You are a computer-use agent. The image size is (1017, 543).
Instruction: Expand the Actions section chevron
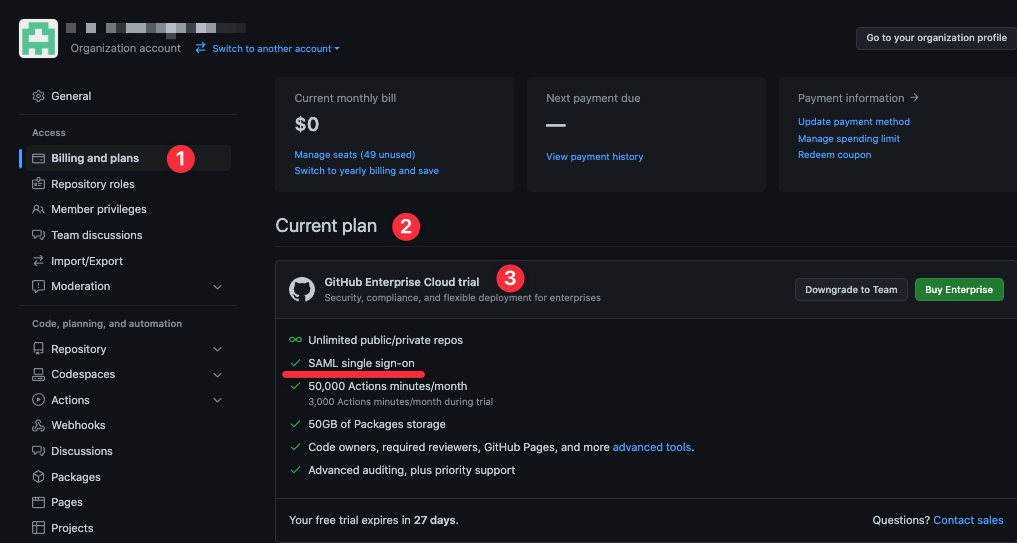218,400
